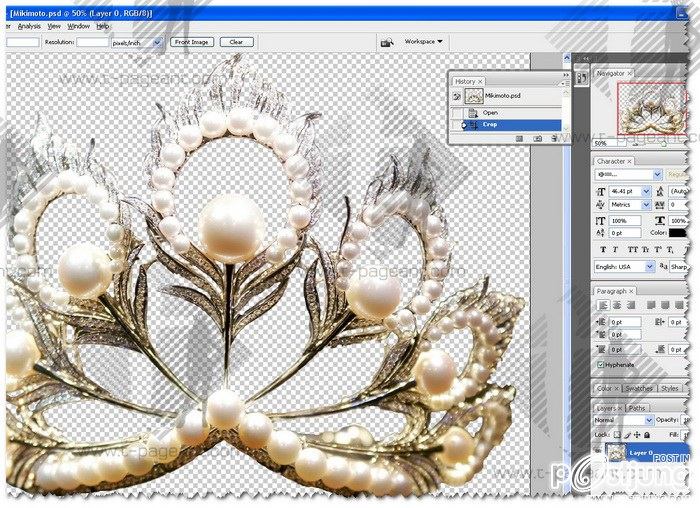Viewport: 700px width, 508px height.
Task: Toggle history brush source beside Open state
Action: [456, 112]
